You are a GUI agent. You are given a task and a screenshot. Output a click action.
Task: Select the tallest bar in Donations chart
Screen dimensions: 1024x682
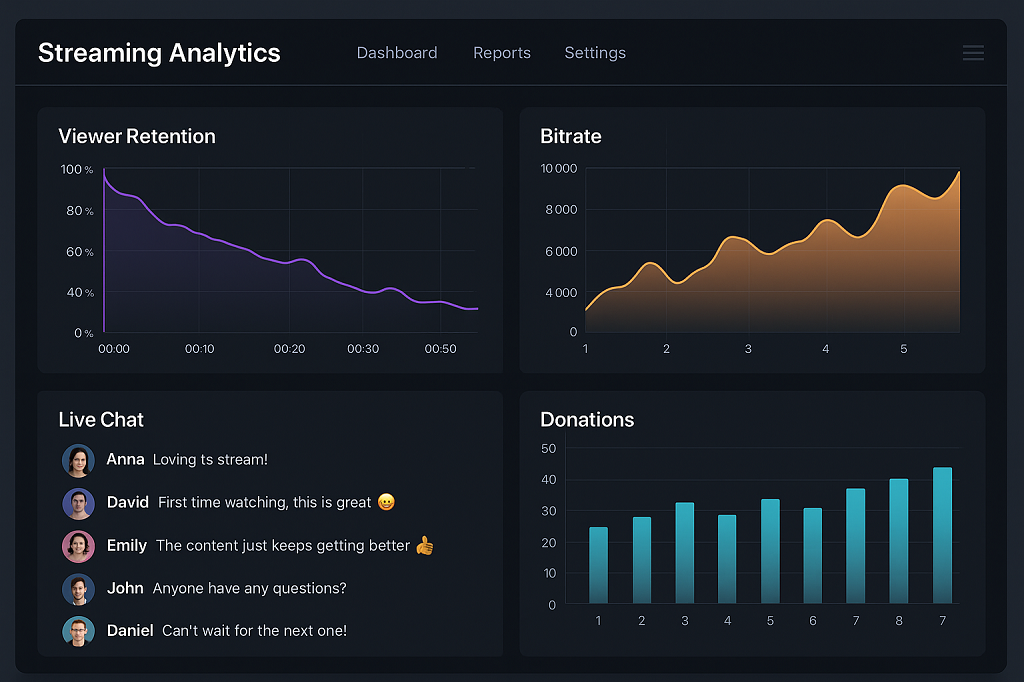[942, 535]
